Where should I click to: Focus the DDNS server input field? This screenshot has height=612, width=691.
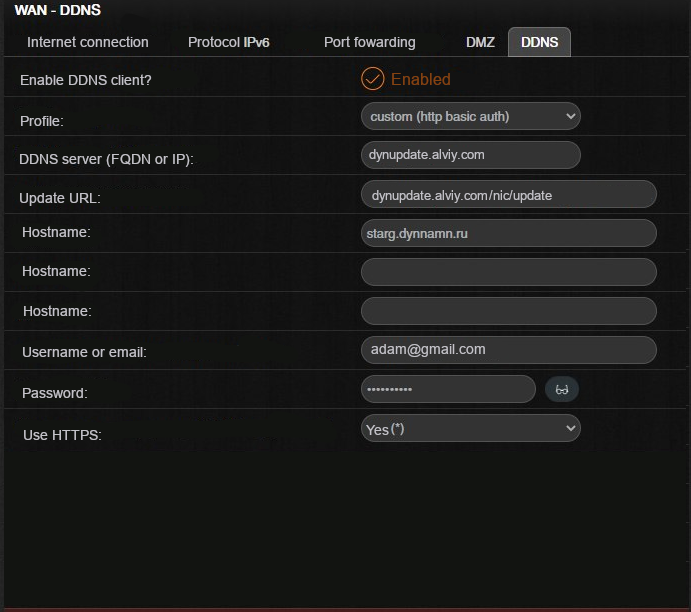click(x=471, y=155)
